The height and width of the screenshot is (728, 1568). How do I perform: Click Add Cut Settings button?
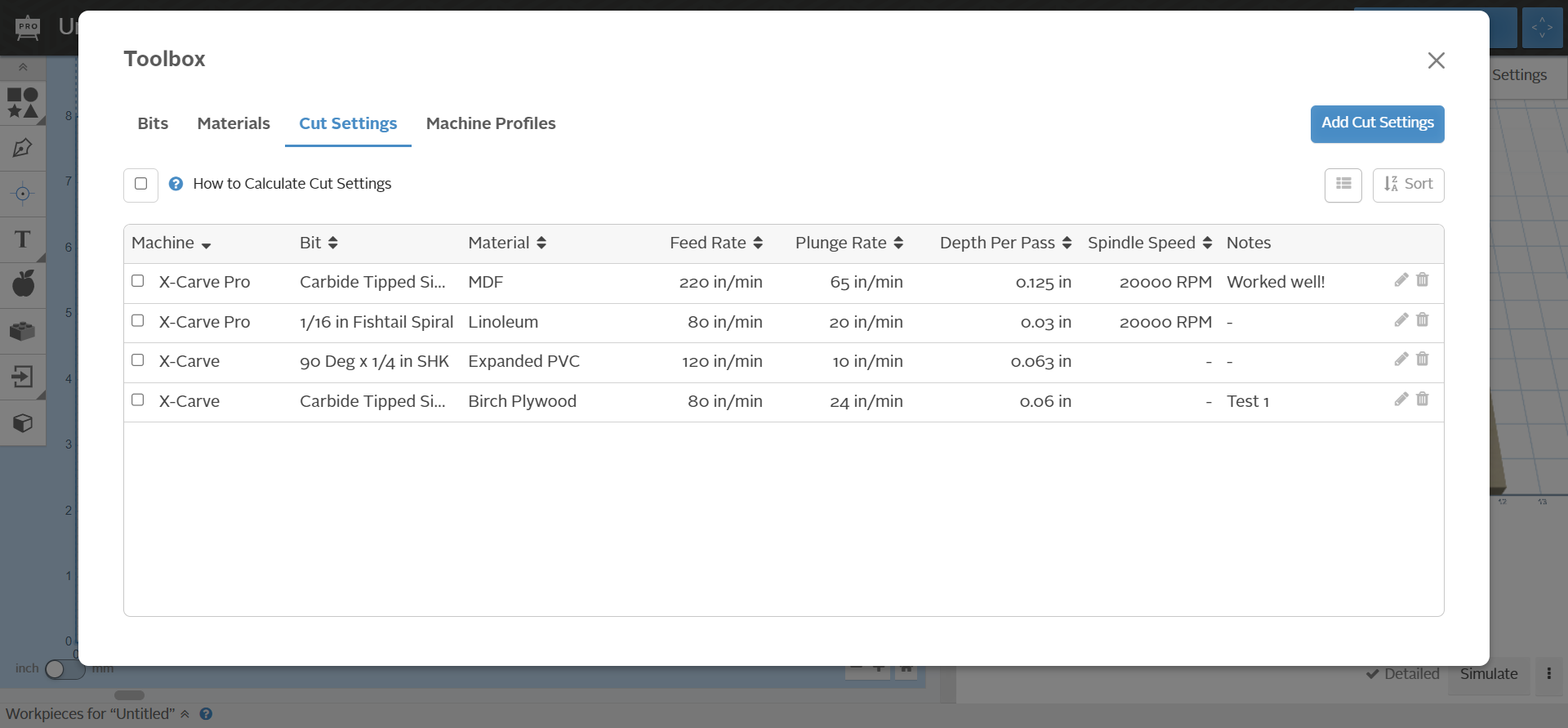click(1377, 123)
